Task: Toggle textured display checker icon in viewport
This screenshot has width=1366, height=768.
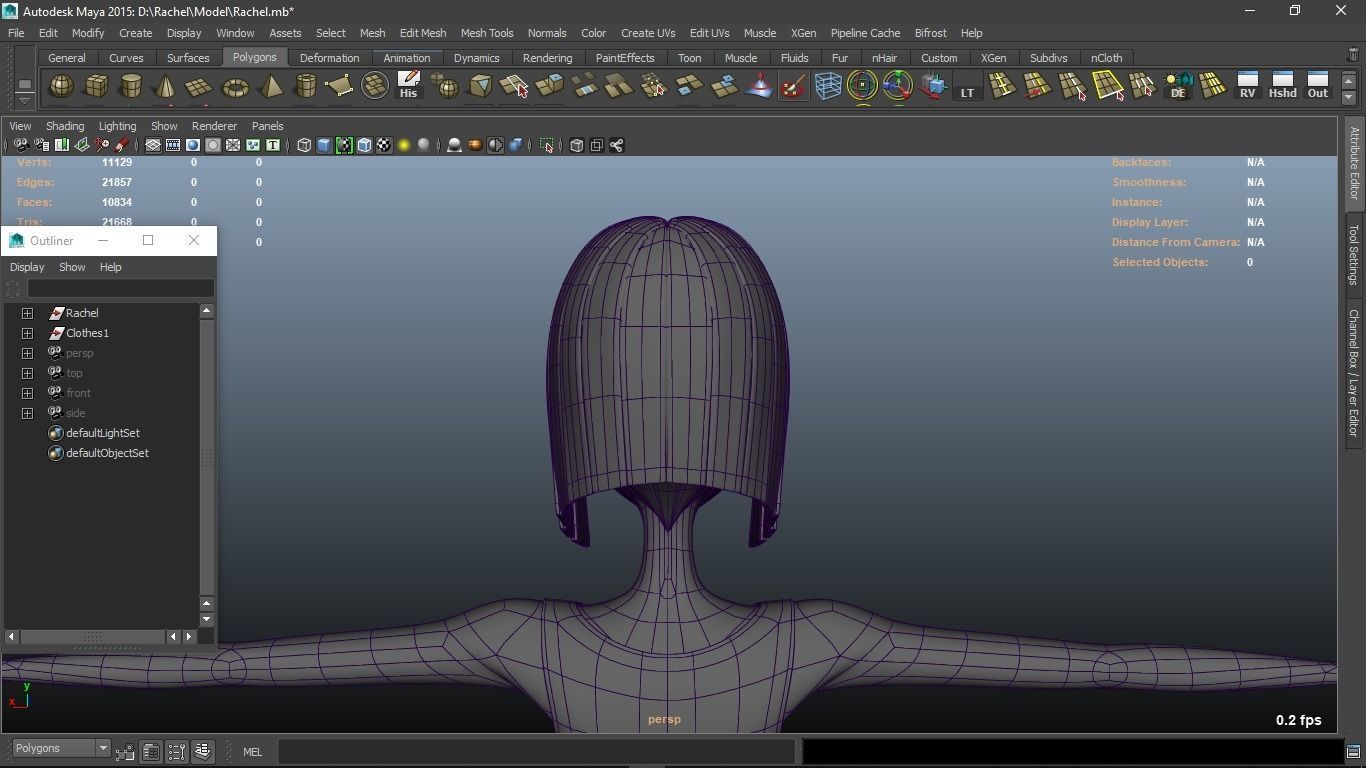Action: pyautogui.click(x=384, y=146)
